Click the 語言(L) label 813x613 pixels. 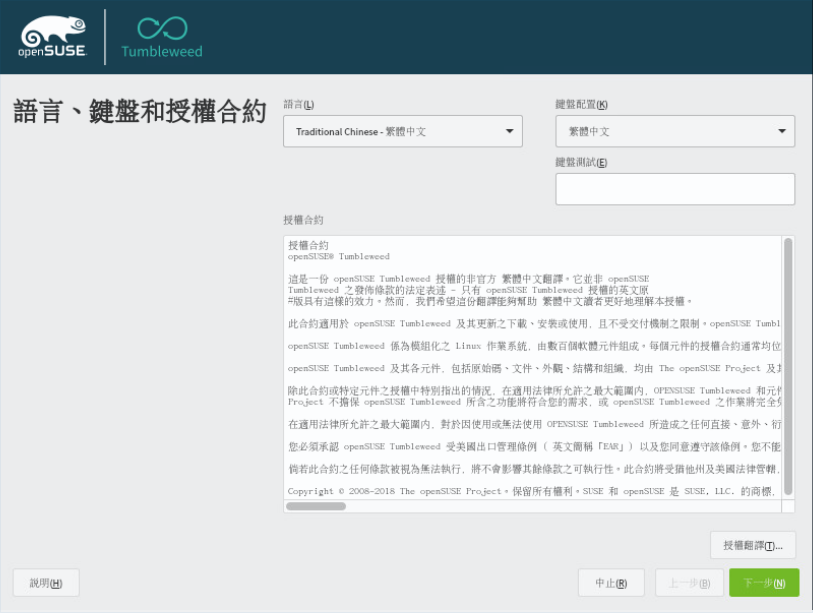[x=299, y=104]
